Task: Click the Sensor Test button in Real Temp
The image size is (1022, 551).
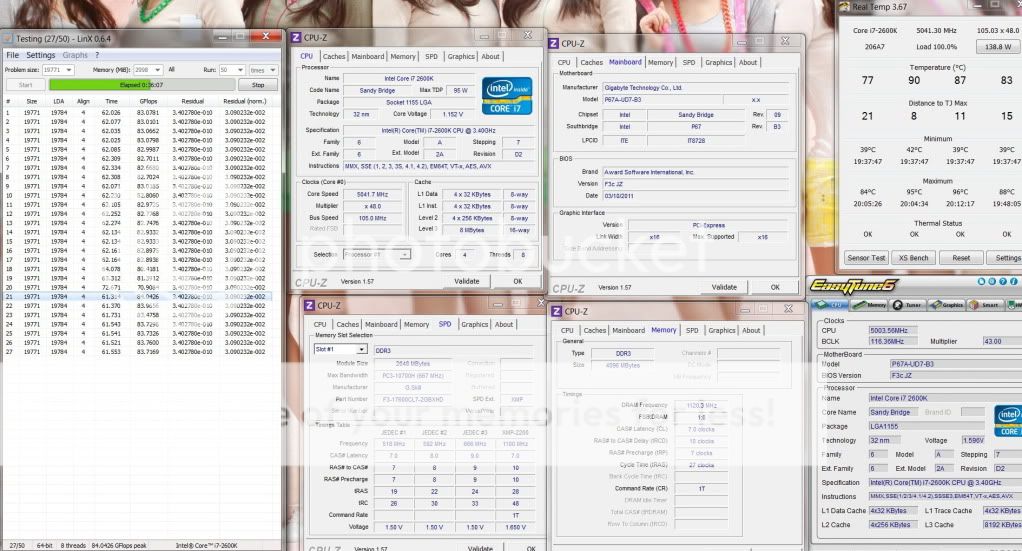Action: pos(866,257)
